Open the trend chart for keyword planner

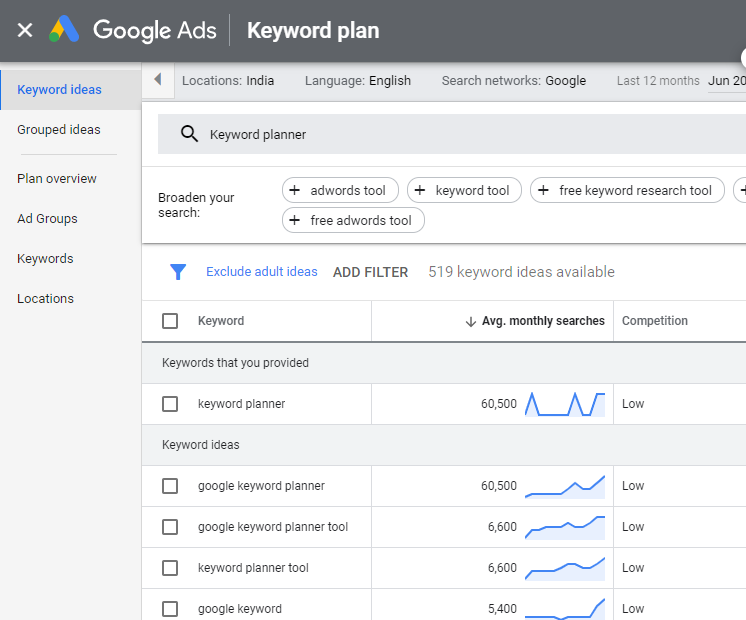point(565,404)
